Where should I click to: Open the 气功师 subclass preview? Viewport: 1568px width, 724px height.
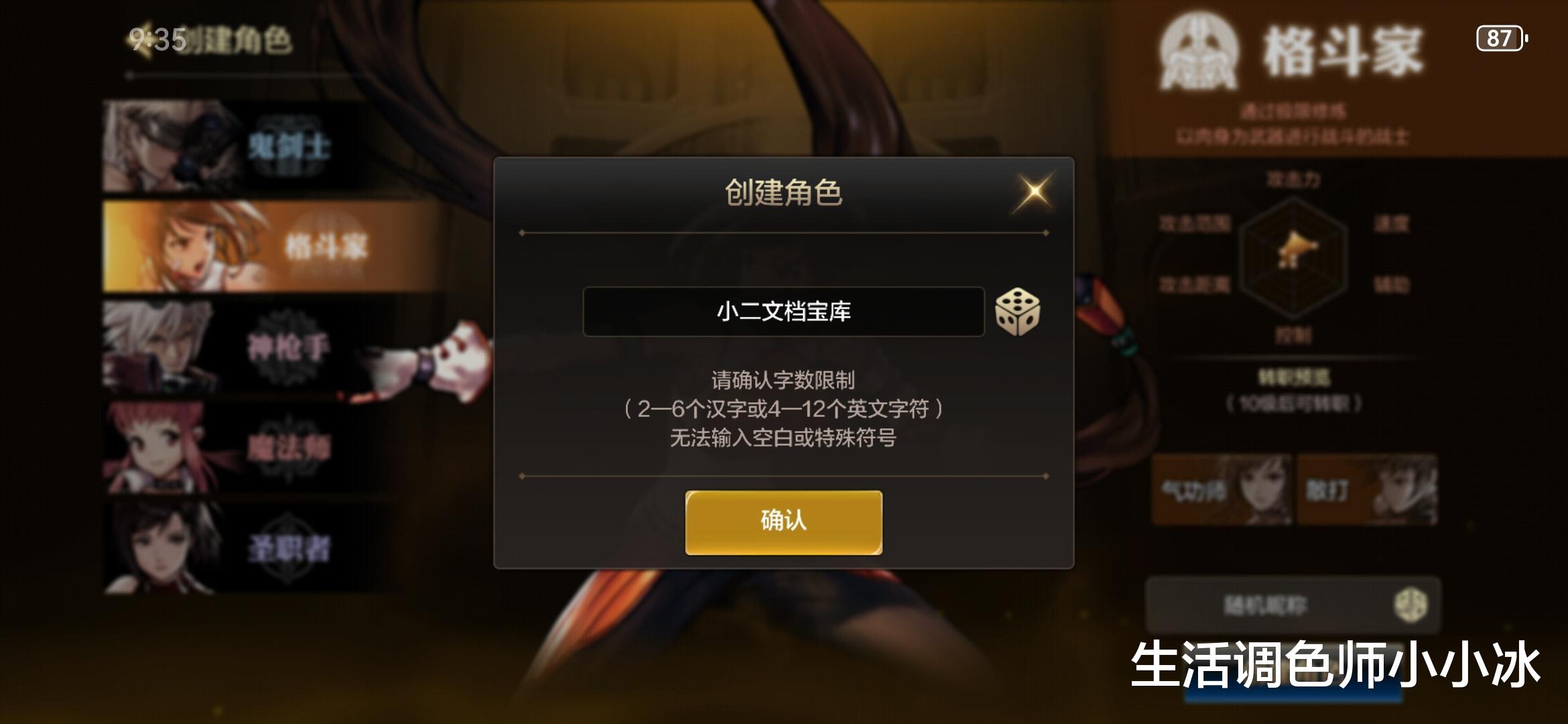click(1221, 489)
